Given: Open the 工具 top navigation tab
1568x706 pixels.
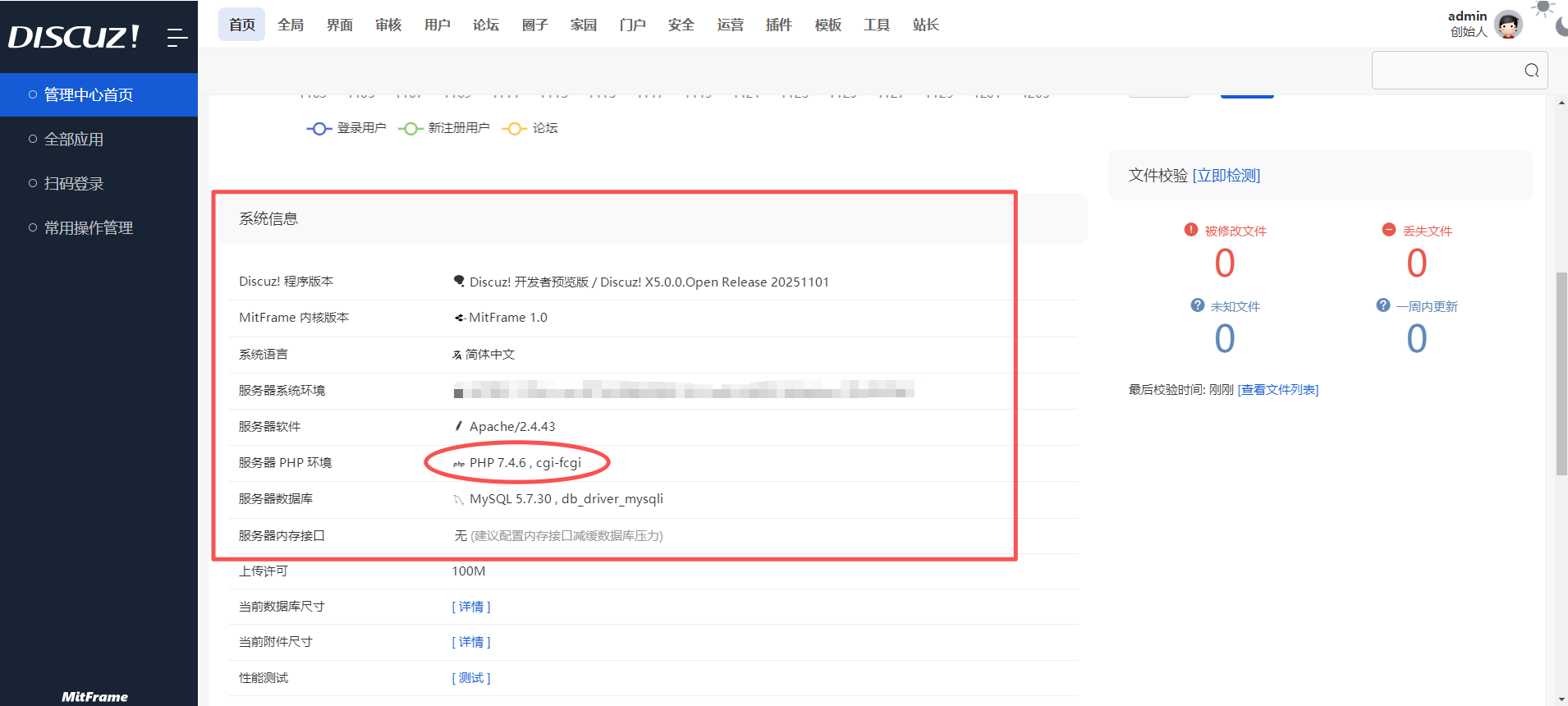Looking at the screenshot, I should point(877,25).
